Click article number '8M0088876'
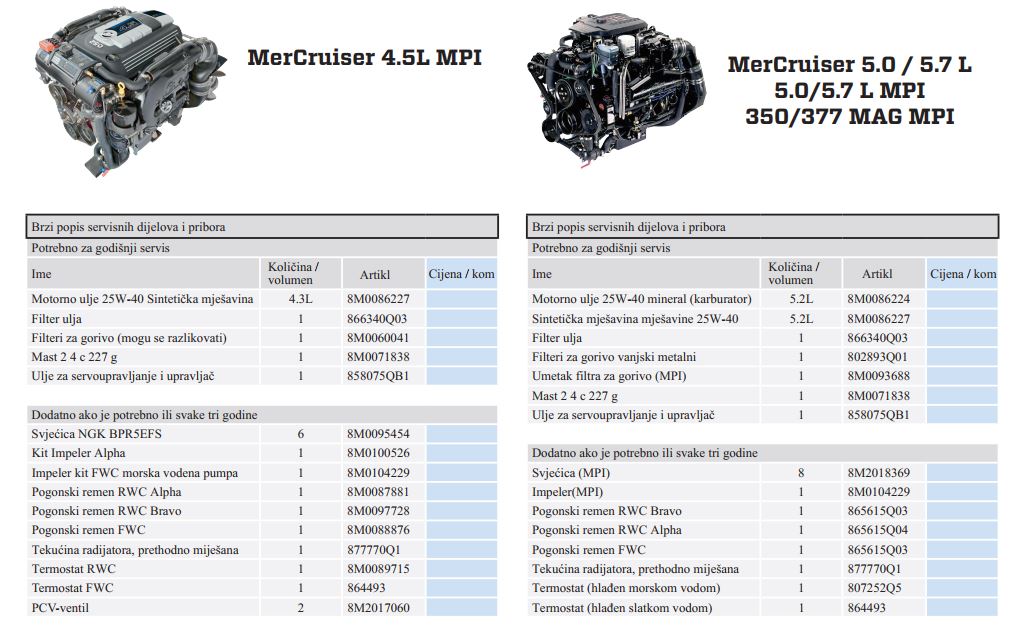 [x=378, y=530]
